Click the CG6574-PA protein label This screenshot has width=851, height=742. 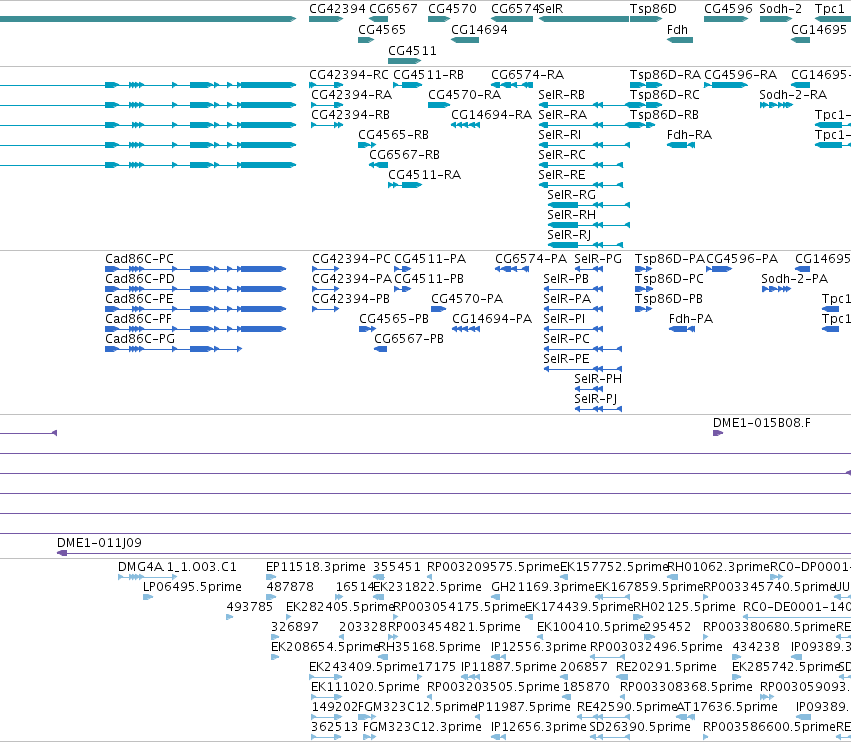point(531,259)
